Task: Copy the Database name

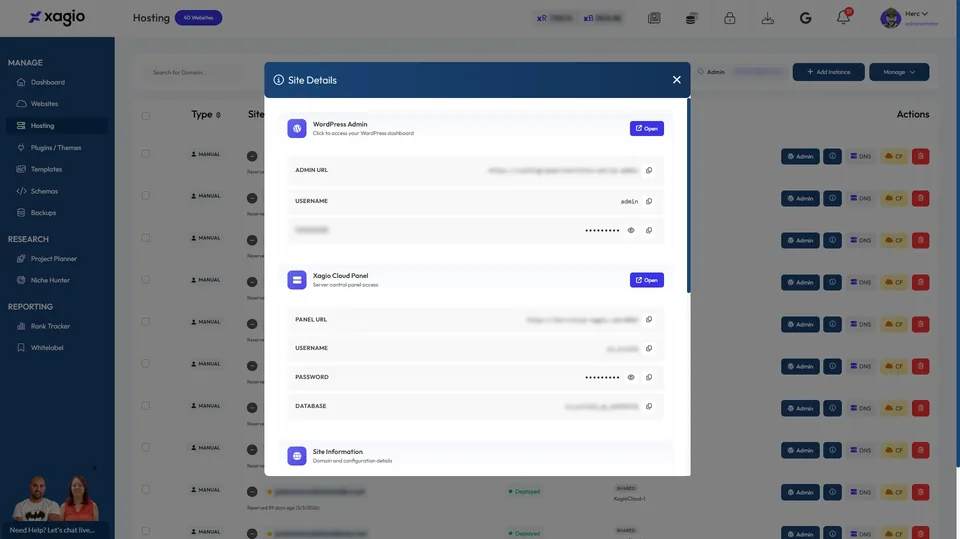Action: click(649, 406)
